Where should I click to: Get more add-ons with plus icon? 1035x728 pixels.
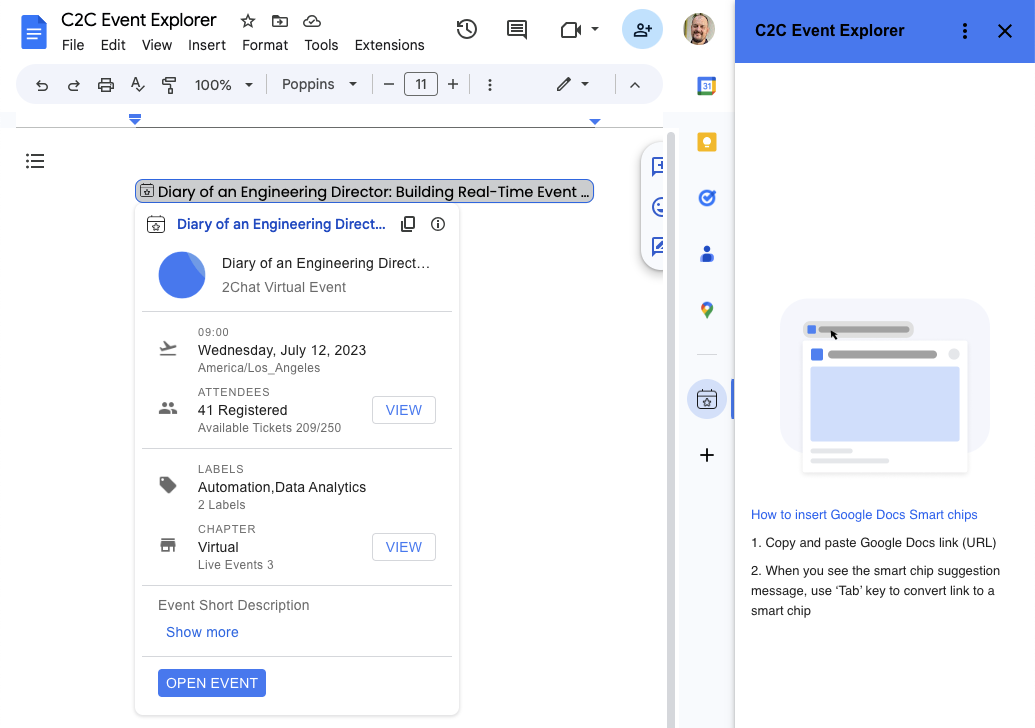coord(707,455)
